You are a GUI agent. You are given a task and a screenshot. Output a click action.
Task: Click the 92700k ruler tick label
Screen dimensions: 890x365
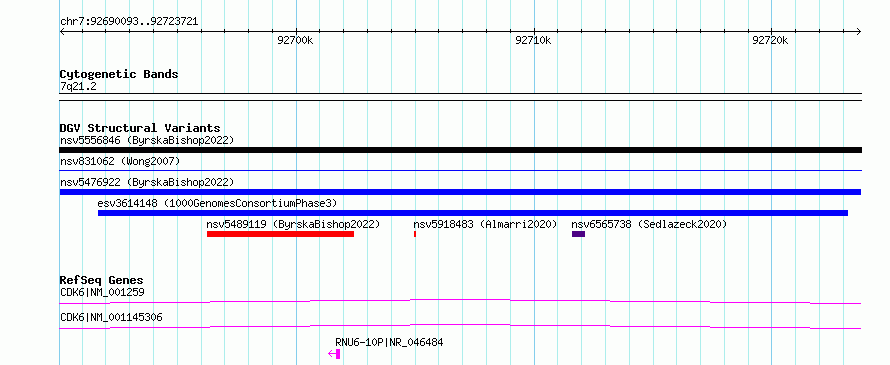(295, 40)
